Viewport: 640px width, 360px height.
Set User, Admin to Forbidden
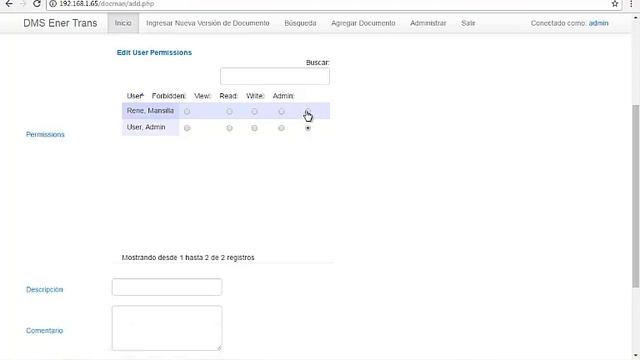pyautogui.click(x=187, y=128)
